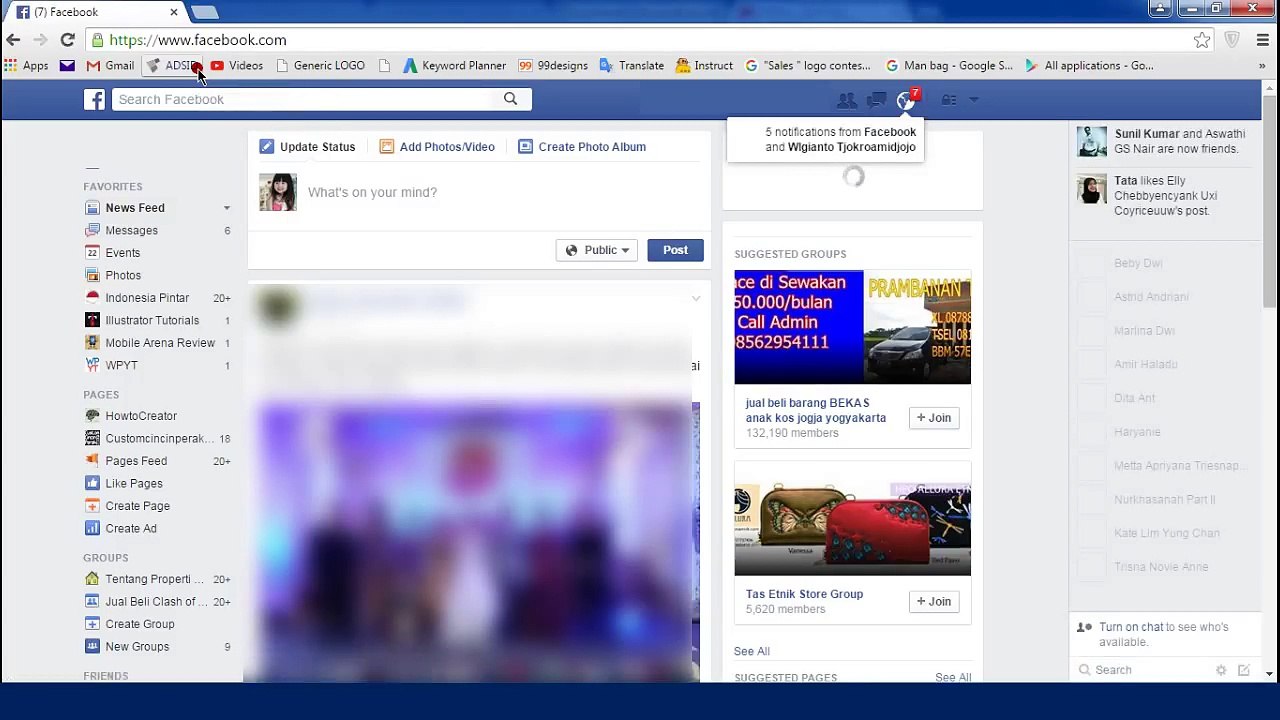Click See All under Suggested Groups
1280x720 pixels.
[752, 651]
